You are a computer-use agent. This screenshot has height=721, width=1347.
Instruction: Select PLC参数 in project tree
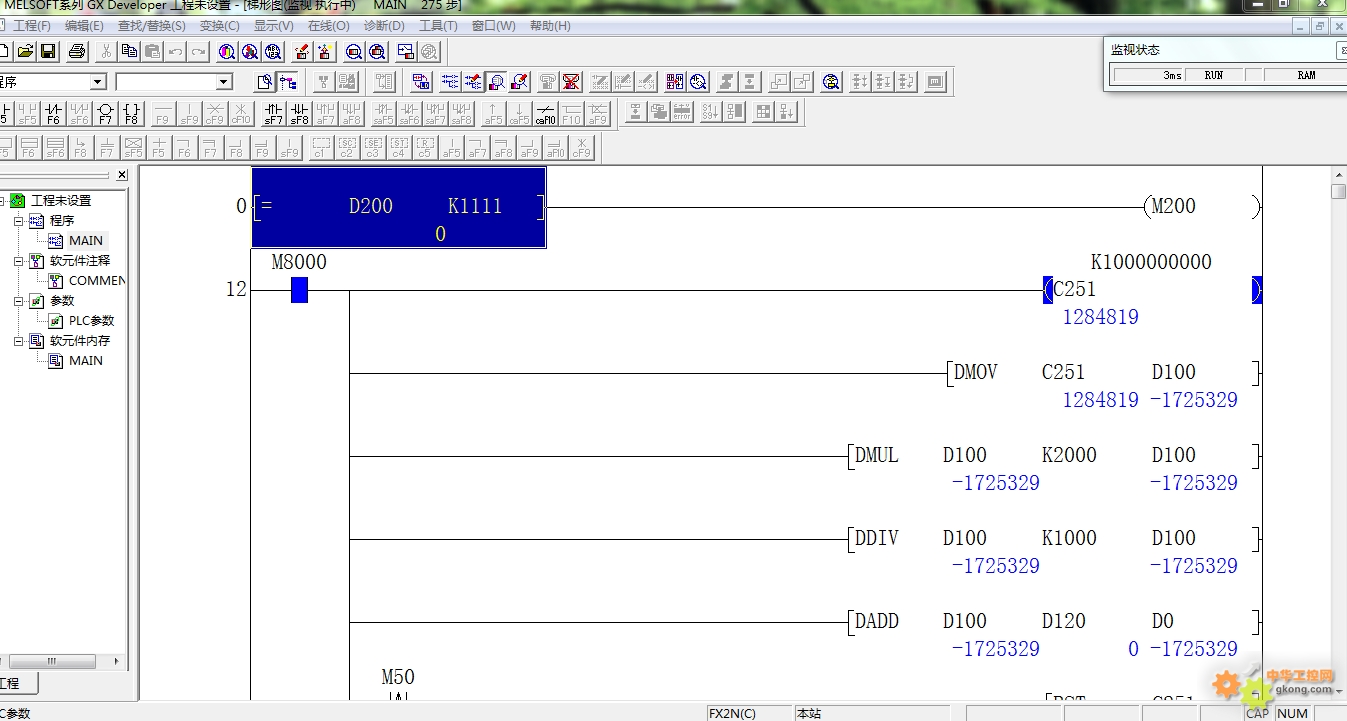click(x=91, y=320)
